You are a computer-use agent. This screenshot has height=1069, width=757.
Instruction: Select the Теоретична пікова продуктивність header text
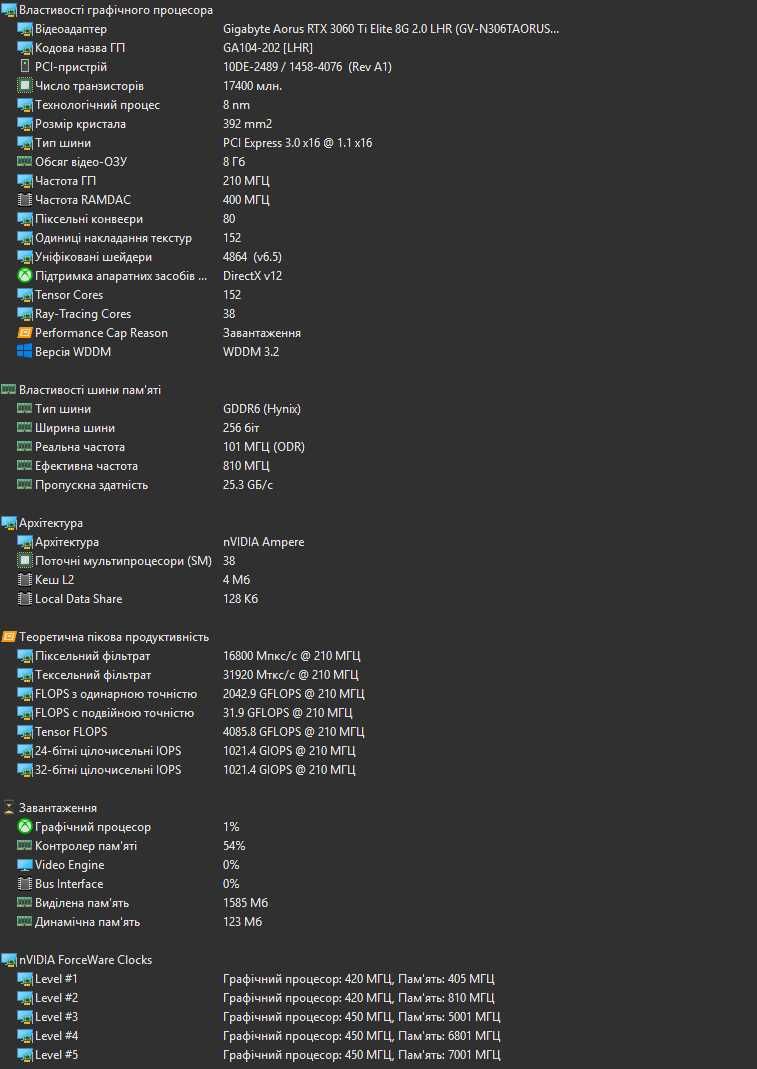click(x=114, y=637)
